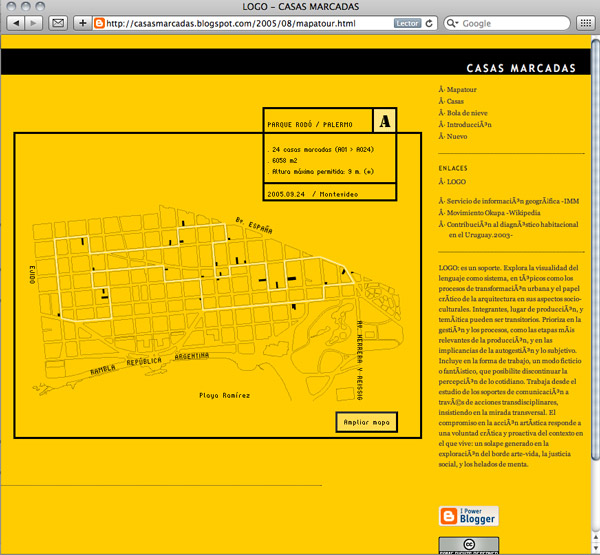Click the '24 casas marcadas' line

pyautogui.click(x=323, y=149)
